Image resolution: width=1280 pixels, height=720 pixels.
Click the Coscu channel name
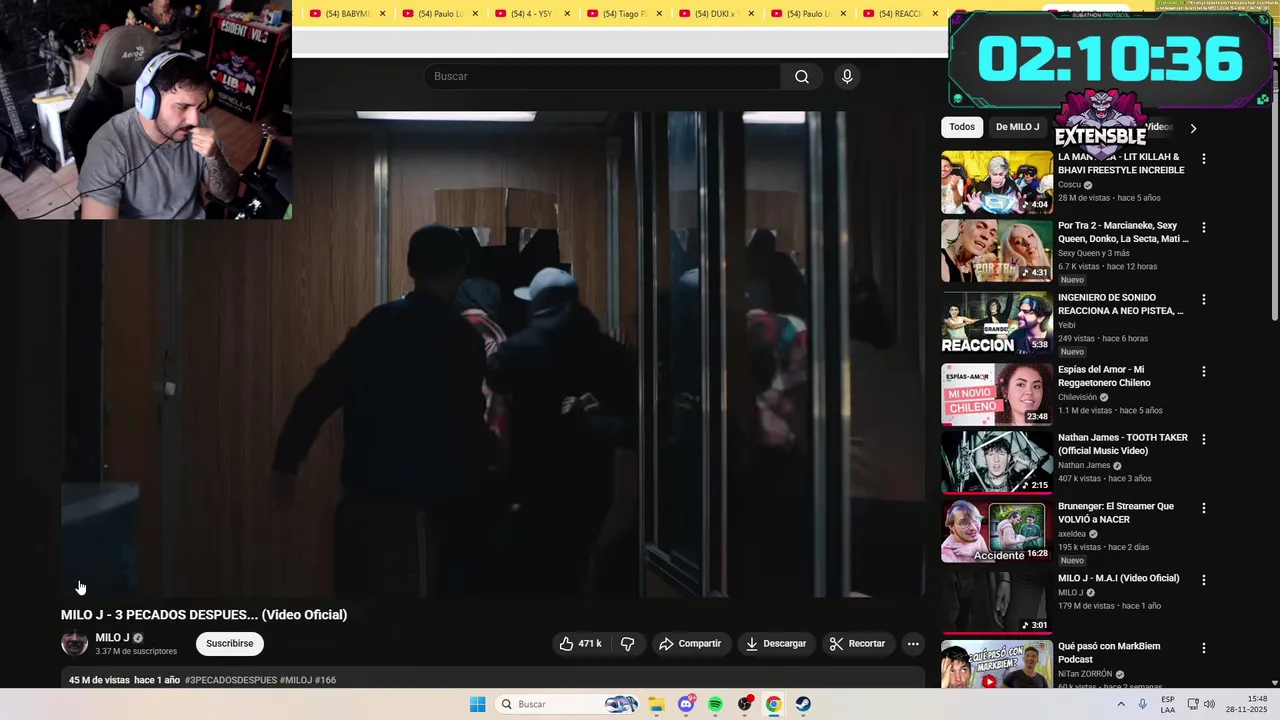coord(1069,185)
